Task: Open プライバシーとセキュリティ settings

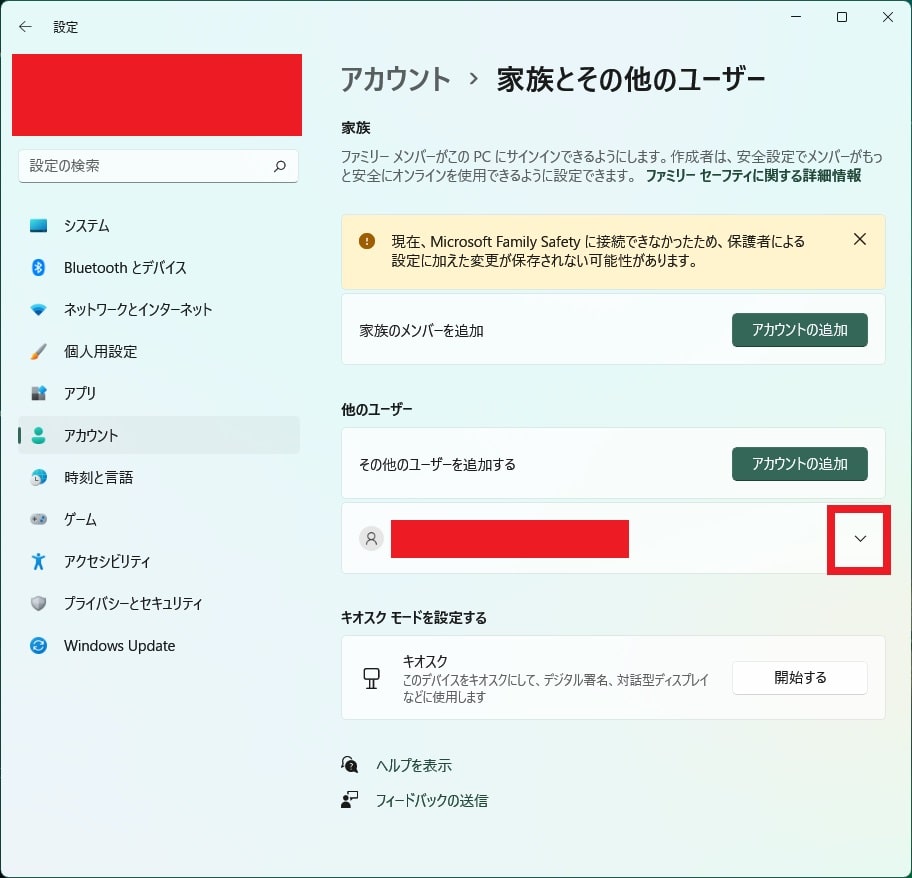Action: (159, 603)
